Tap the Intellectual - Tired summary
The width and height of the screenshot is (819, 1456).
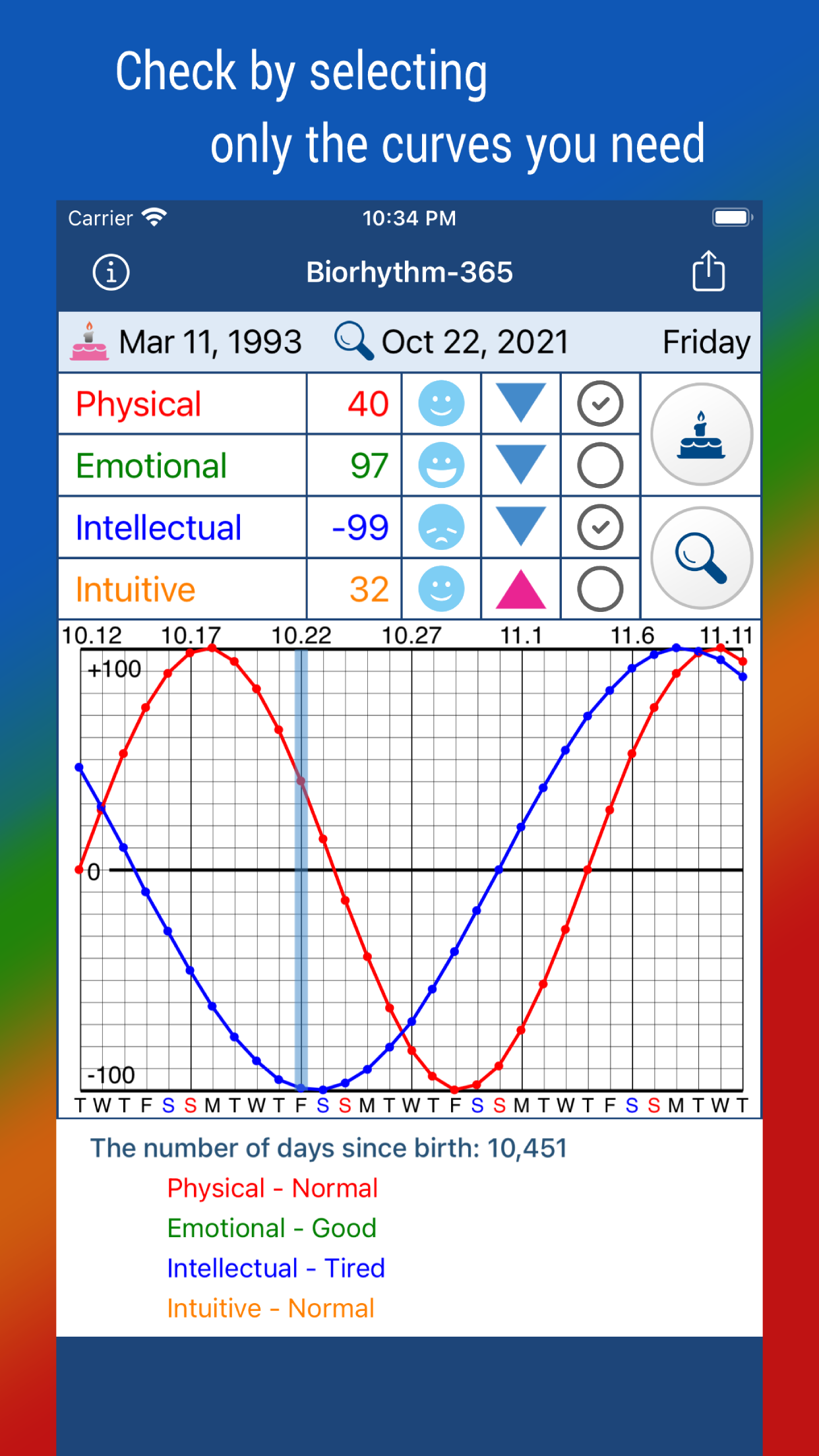click(x=276, y=1268)
